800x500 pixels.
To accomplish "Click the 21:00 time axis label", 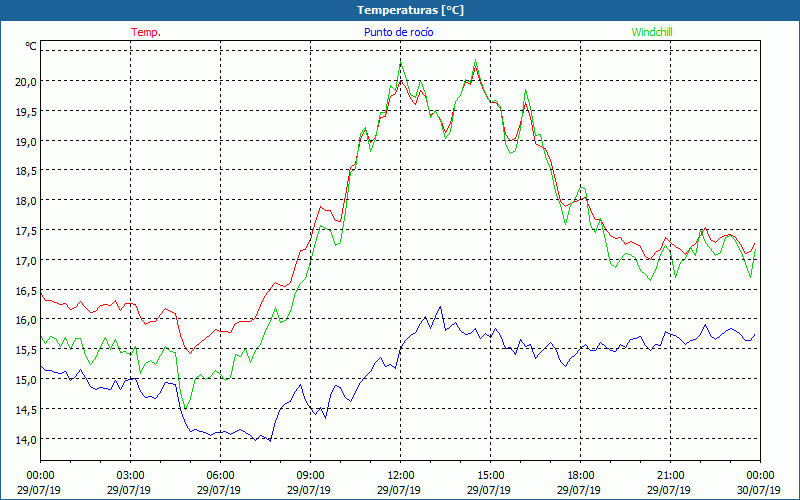I will click(x=670, y=476).
